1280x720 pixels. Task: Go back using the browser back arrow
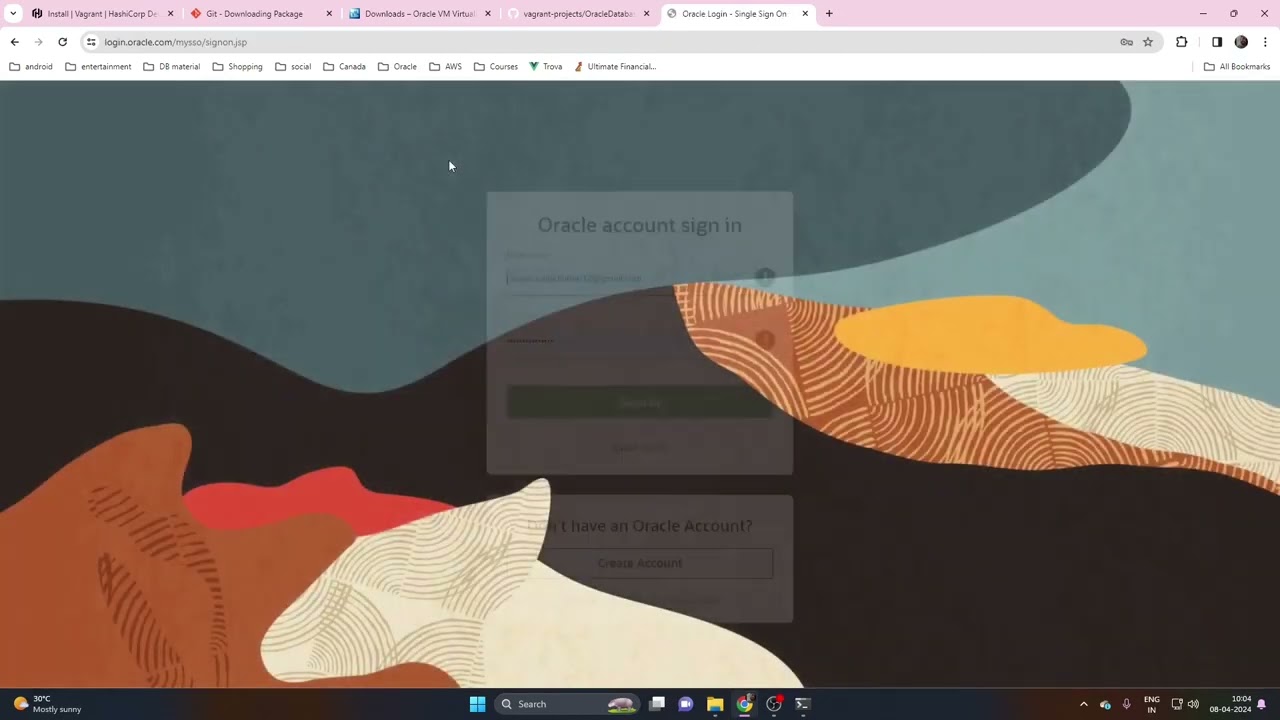point(14,42)
